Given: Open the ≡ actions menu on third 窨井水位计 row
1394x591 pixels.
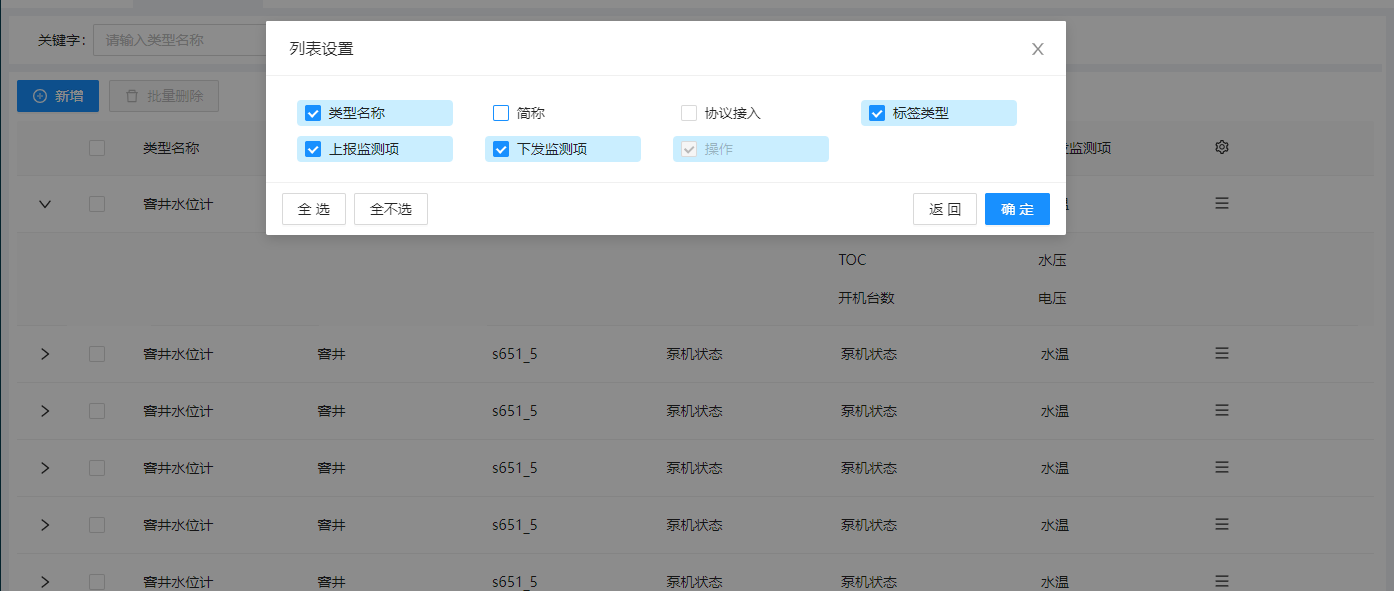Looking at the screenshot, I should click(1221, 410).
